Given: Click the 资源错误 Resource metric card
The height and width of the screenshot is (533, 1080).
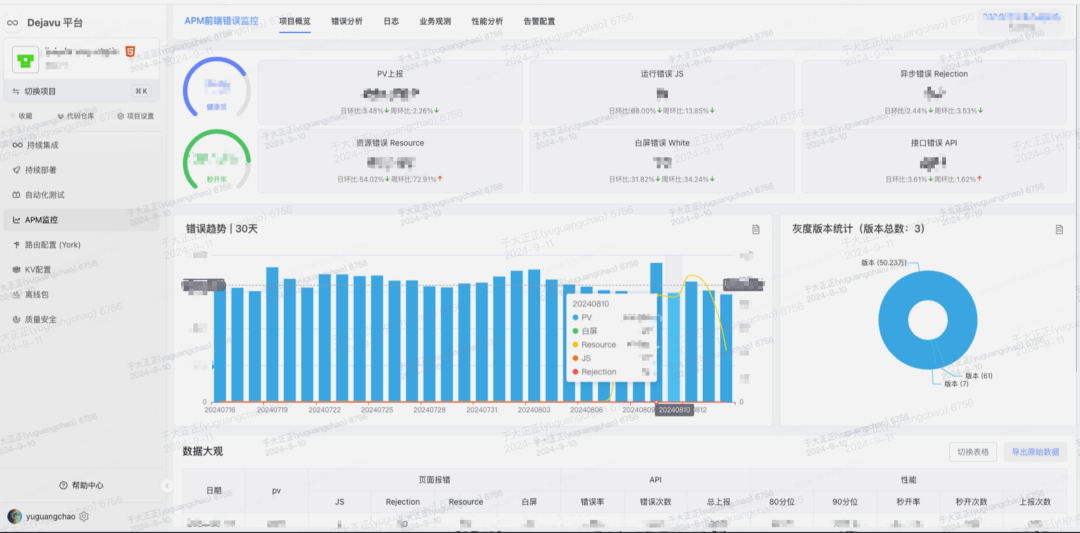Looking at the screenshot, I should pyautogui.click(x=390, y=161).
